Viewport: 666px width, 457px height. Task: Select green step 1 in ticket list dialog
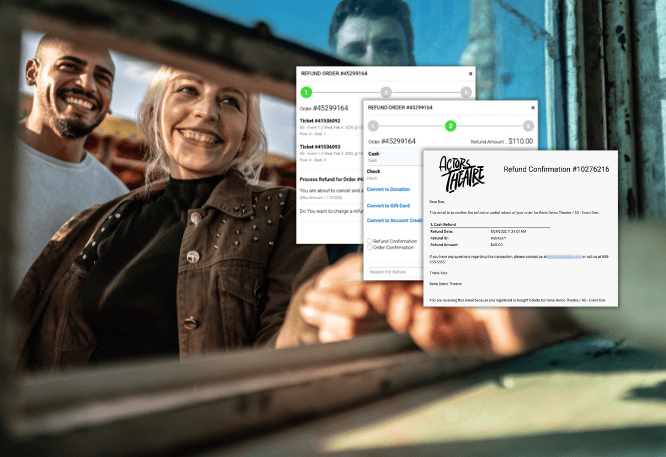pyautogui.click(x=306, y=92)
